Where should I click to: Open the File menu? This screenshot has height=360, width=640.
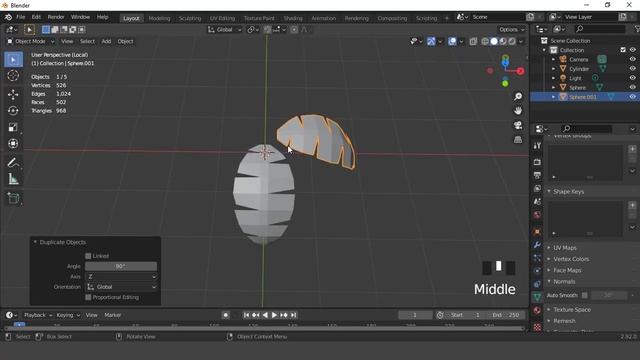click(20, 17)
